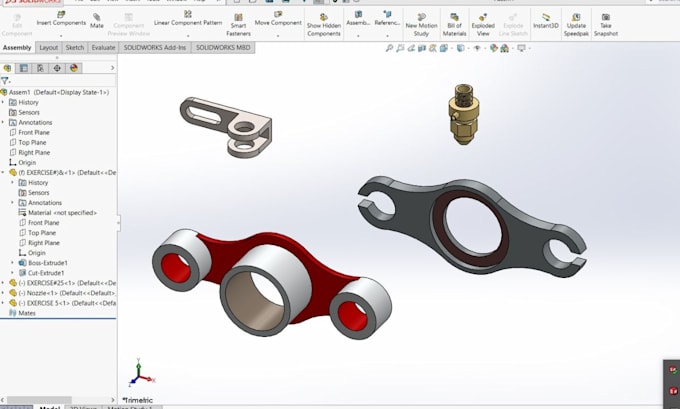Image resolution: width=680 pixels, height=409 pixels.
Task: Click the Insert Components tool
Action: (x=61, y=19)
